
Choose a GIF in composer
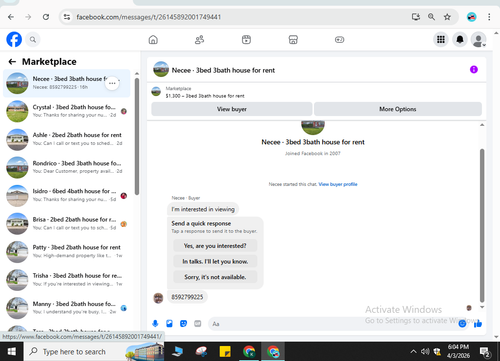[198, 323]
